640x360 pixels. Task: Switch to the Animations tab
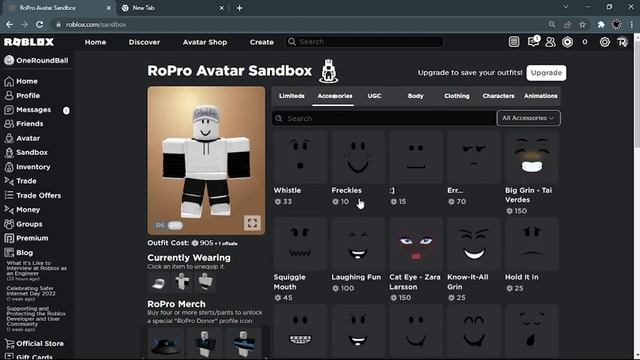540,96
